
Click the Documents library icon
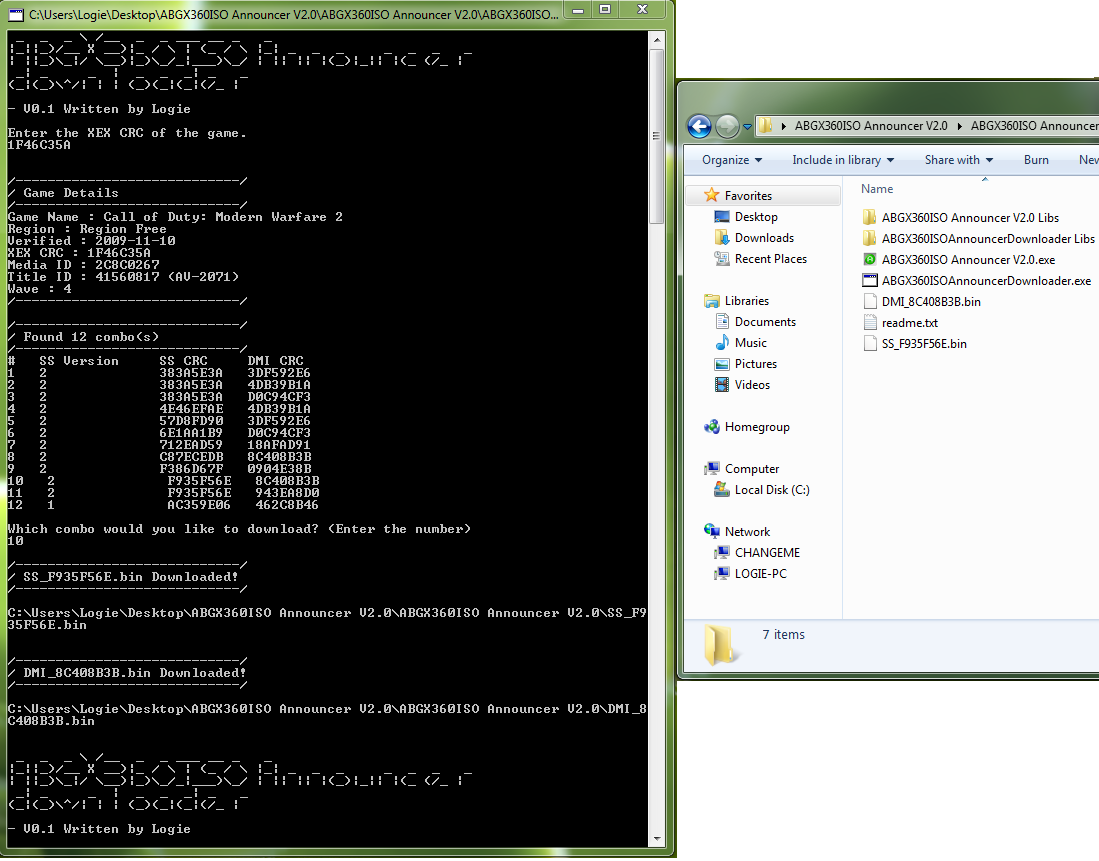(722, 322)
